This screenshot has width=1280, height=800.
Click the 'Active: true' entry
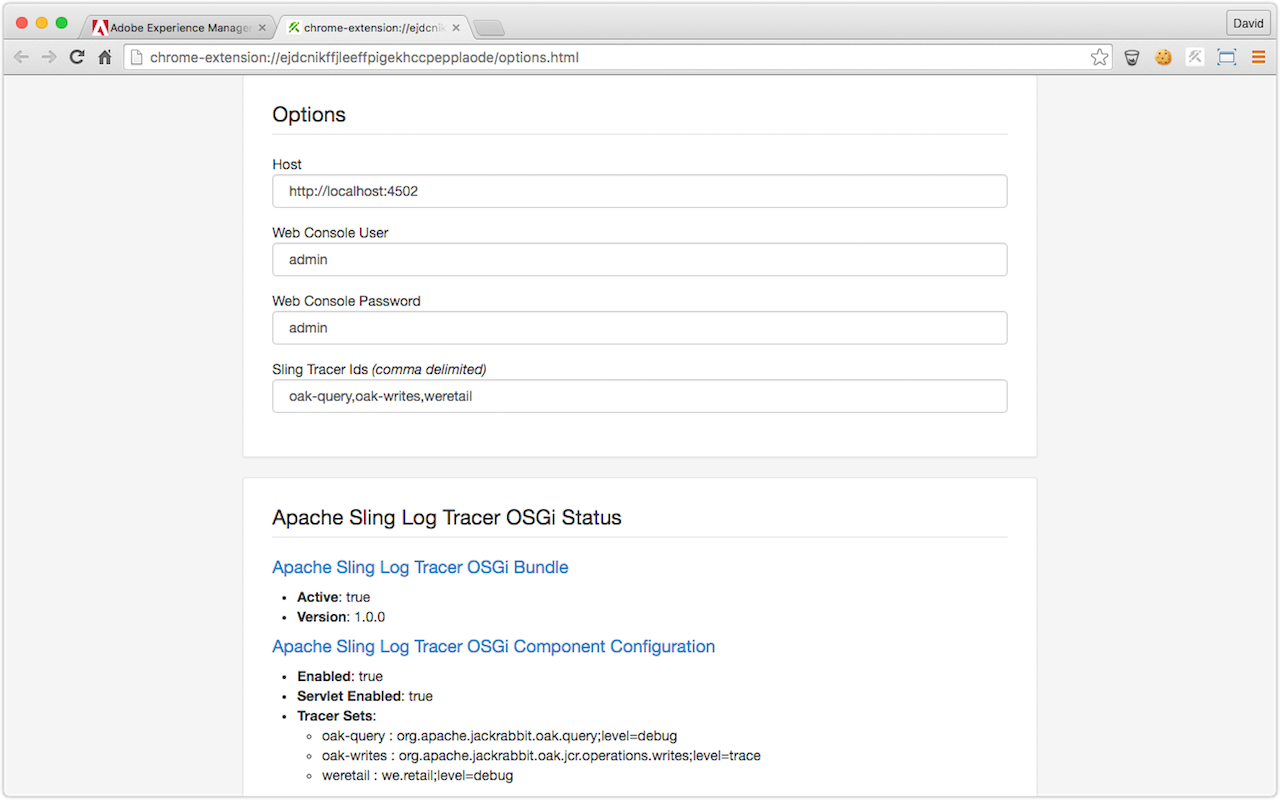334,597
